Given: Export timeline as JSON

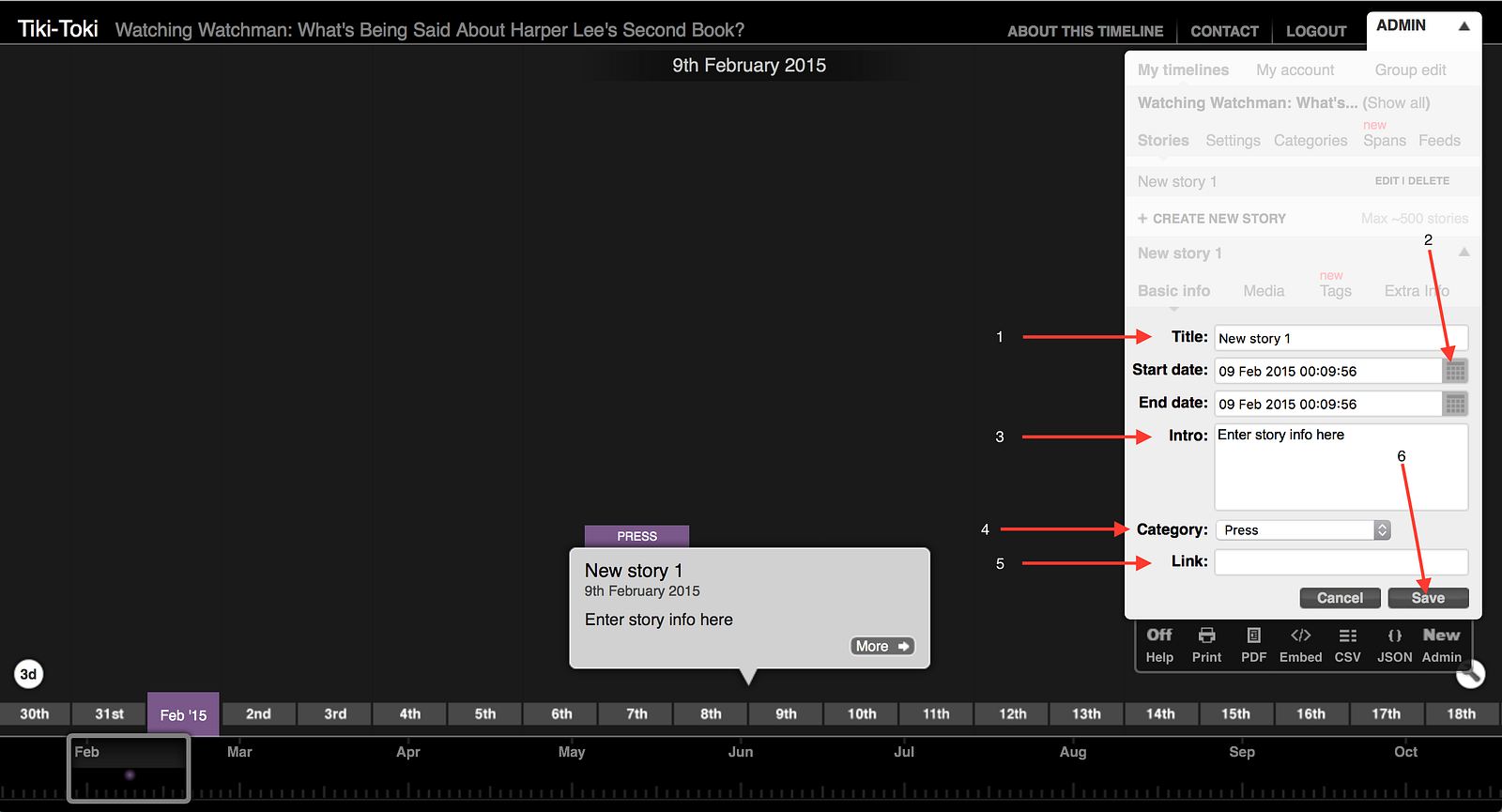Looking at the screenshot, I should [1394, 645].
